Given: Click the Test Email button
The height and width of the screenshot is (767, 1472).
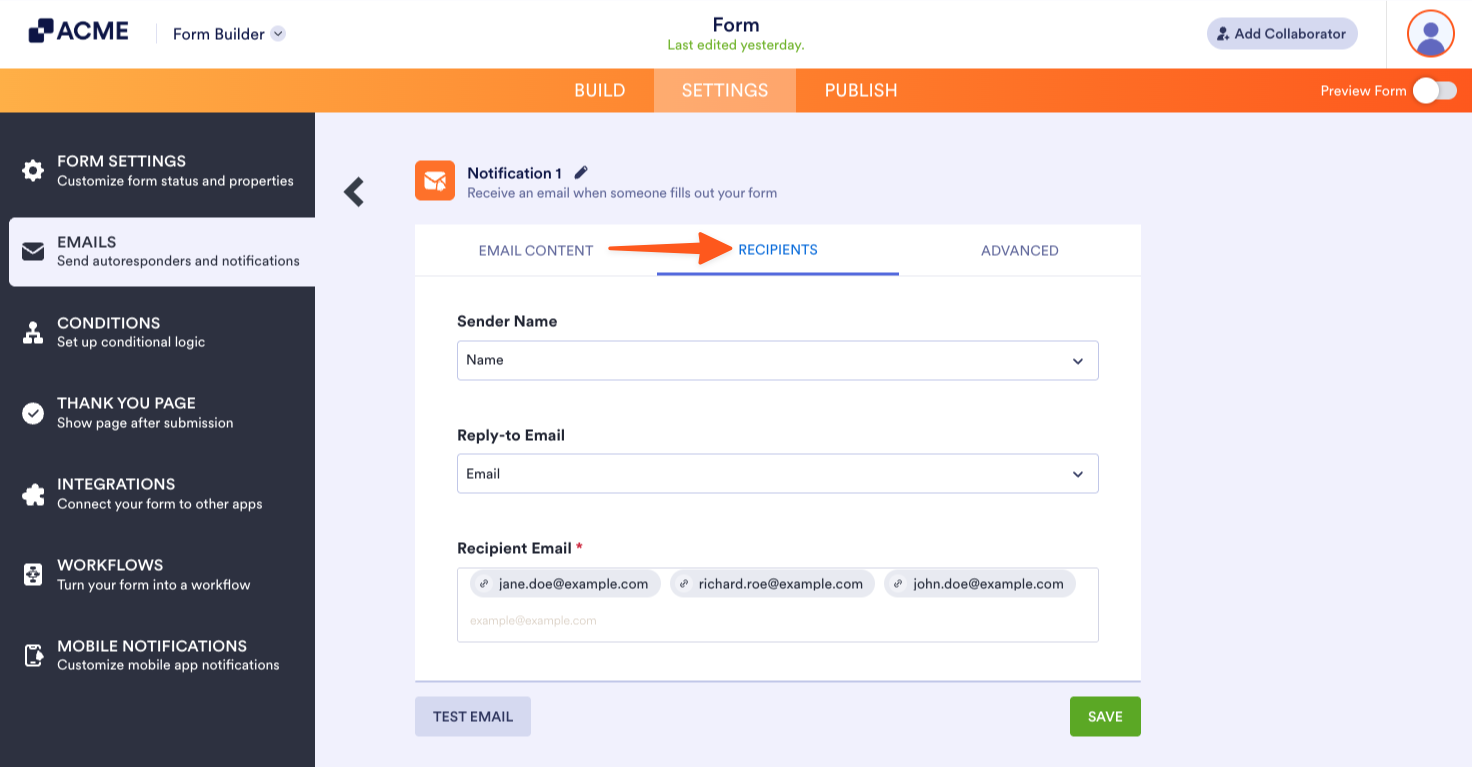Looking at the screenshot, I should [472, 716].
